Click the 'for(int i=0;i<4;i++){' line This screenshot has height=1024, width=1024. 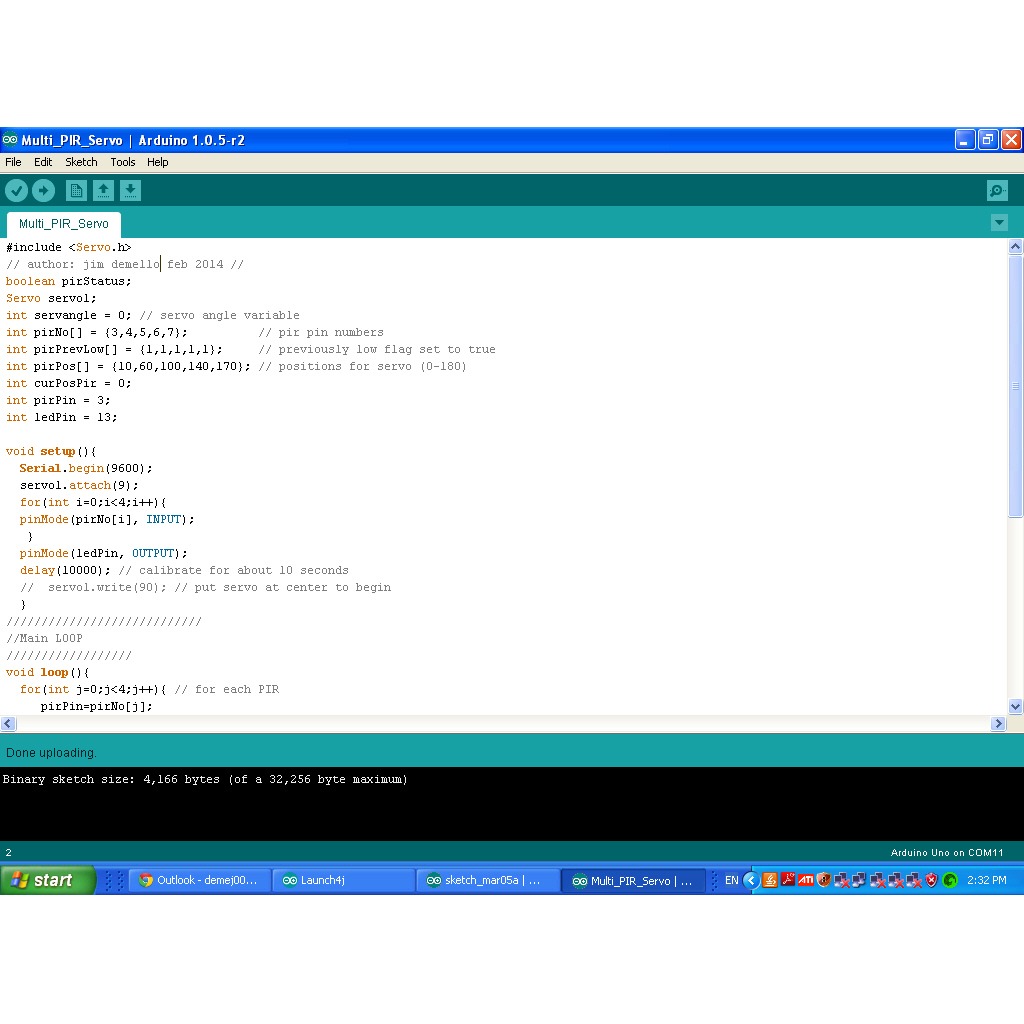point(93,502)
